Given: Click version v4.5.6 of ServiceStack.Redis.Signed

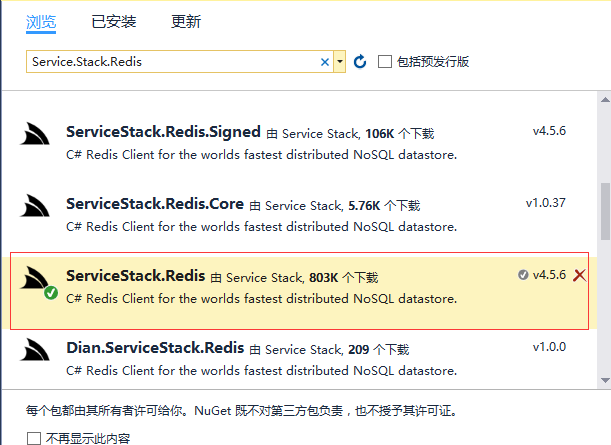Looking at the screenshot, I should click(x=549, y=131).
